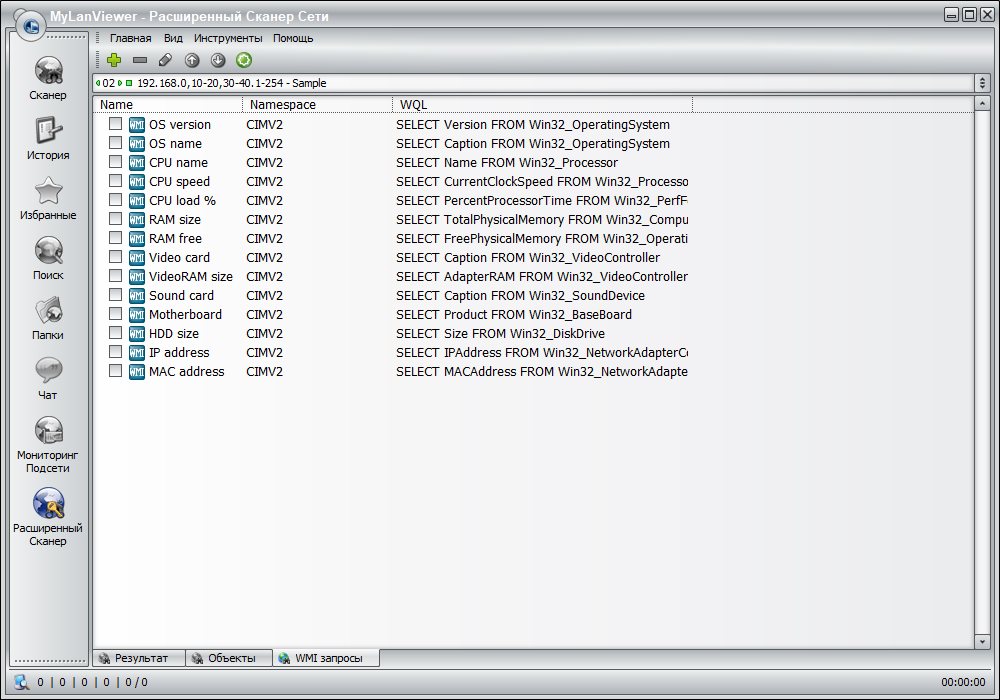Click the pencil edit icon in toolbar
Viewport: 1000px width, 700px height.
pos(166,60)
